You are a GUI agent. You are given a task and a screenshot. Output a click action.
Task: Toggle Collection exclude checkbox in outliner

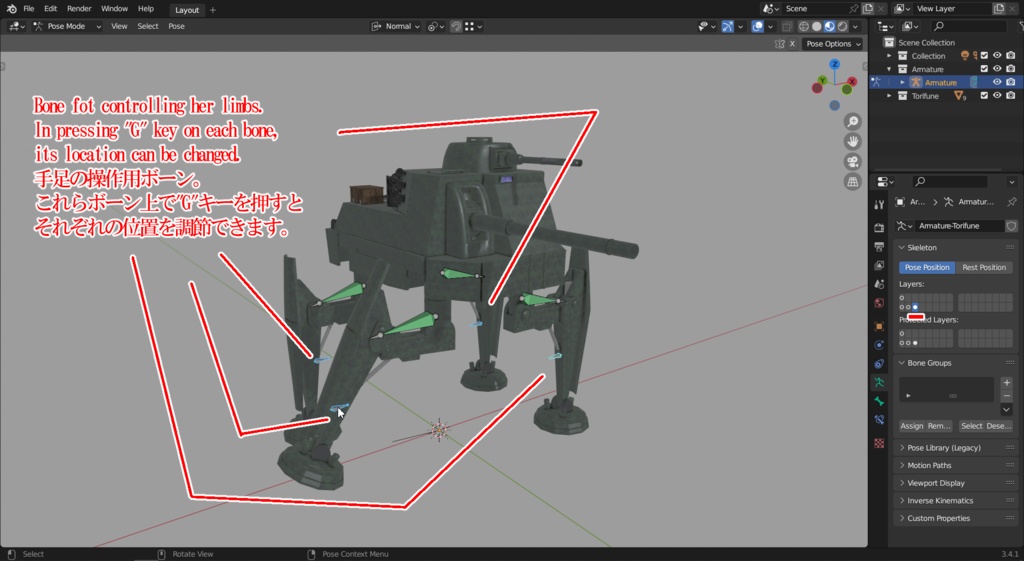coord(984,56)
